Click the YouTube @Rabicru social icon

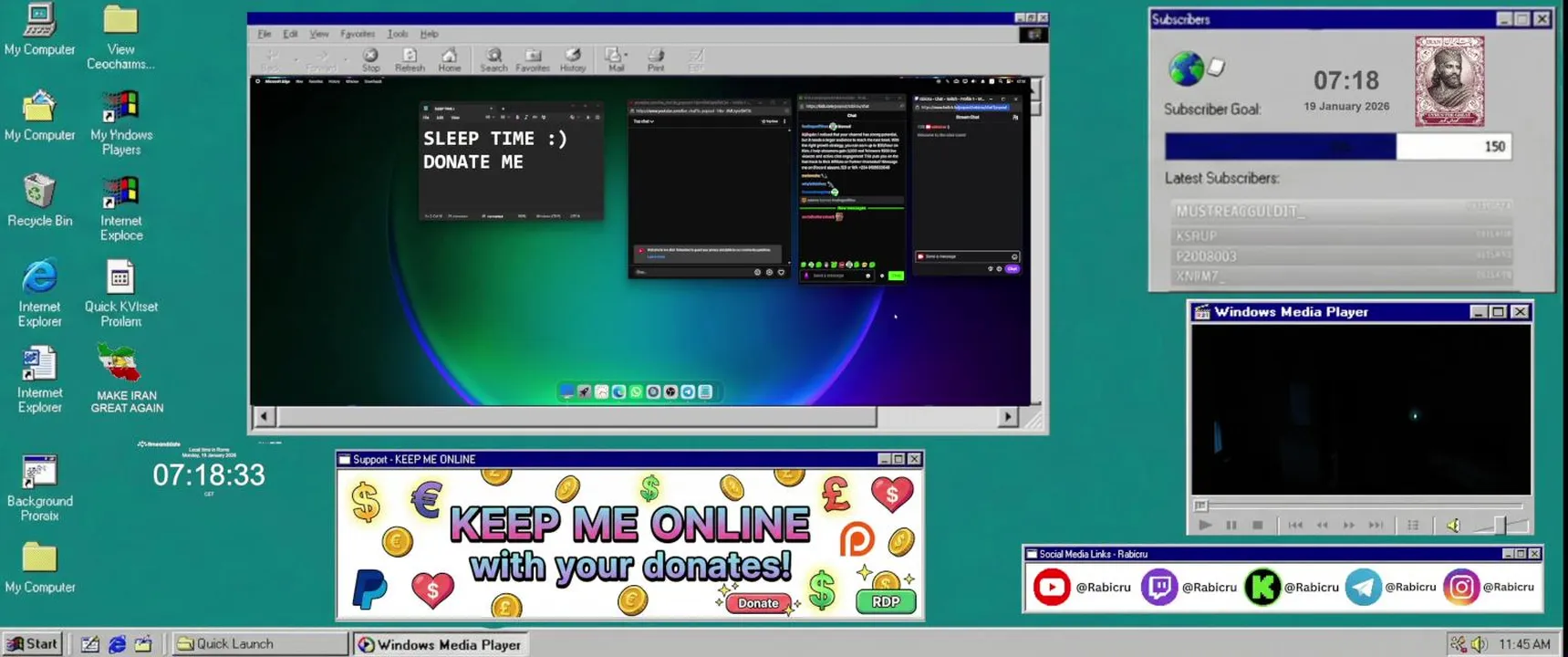click(1052, 587)
